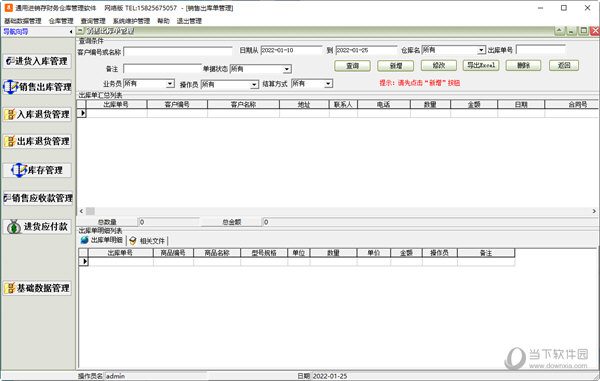Focus the 备注 input field

163,68
